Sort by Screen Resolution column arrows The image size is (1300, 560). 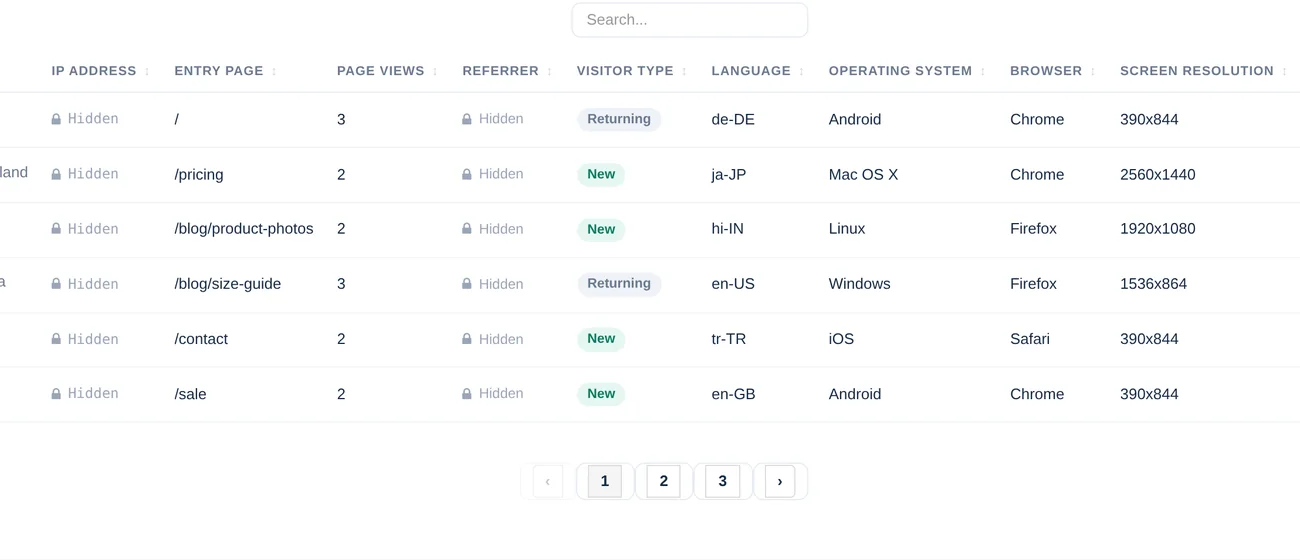tap(1284, 72)
